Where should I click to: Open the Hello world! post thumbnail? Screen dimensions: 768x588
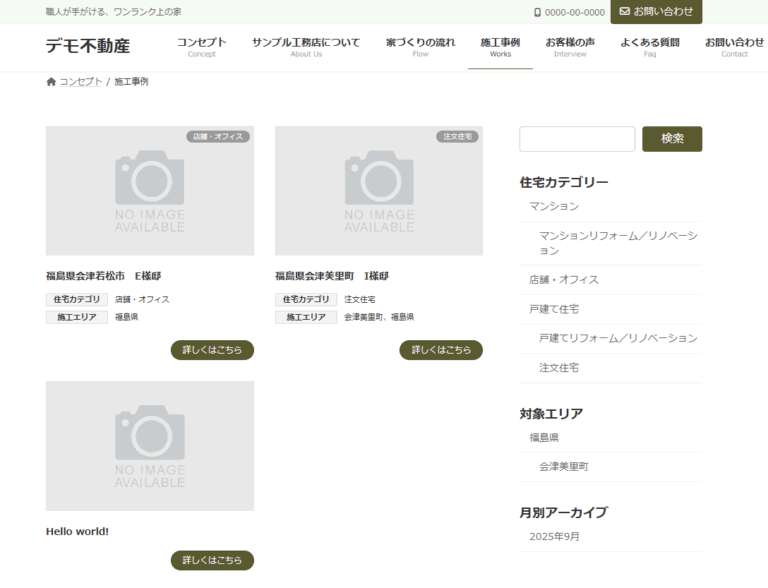[x=150, y=446]
